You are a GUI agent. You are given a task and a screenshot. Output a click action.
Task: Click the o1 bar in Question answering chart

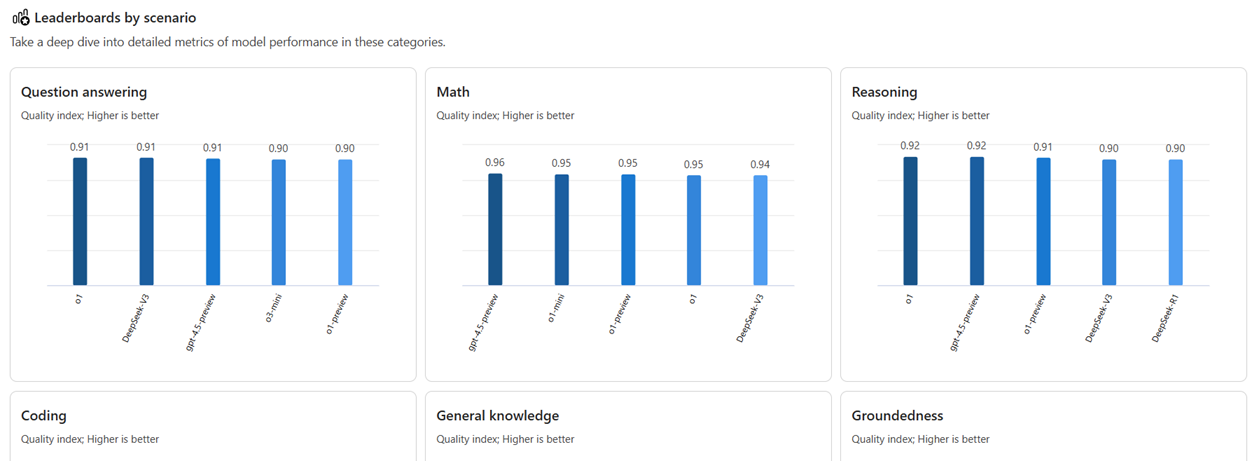click(x=80, y=221)
